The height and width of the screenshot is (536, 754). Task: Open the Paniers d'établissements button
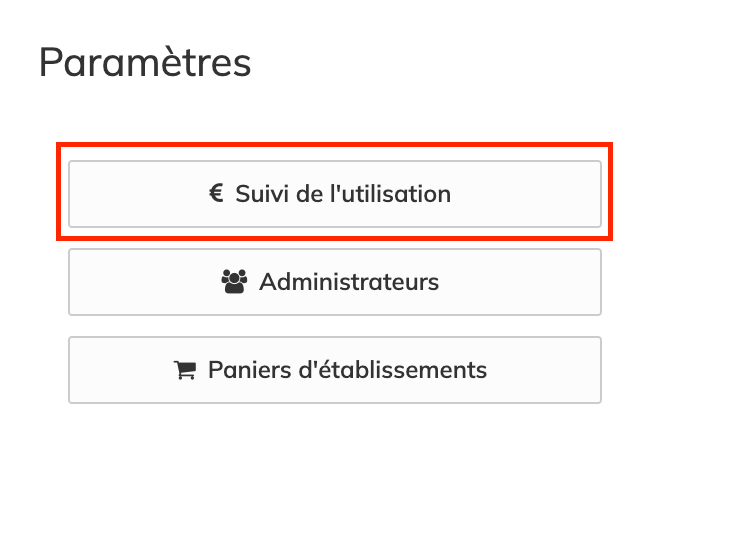pyautogui.click(x=334, y=370)
